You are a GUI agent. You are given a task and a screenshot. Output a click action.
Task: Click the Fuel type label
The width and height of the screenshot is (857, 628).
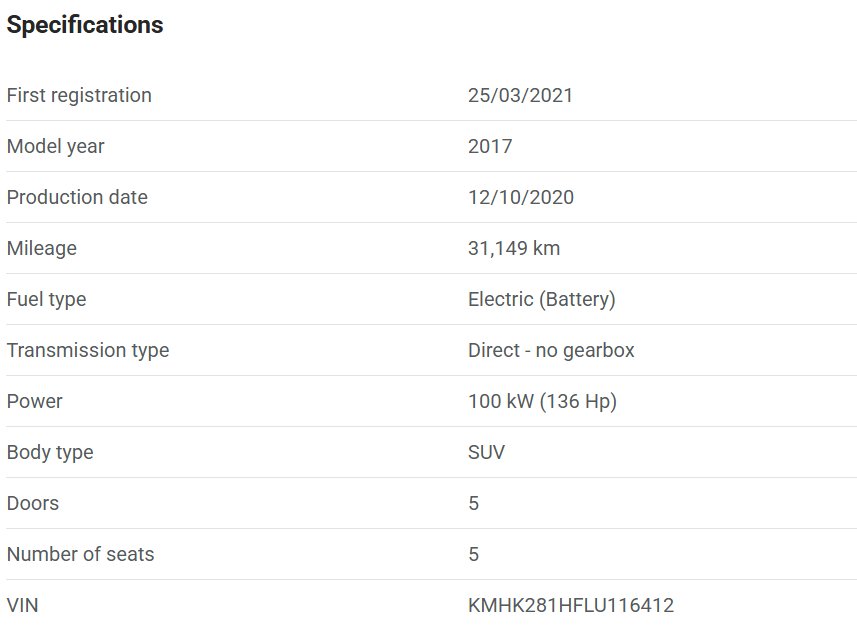46,299
